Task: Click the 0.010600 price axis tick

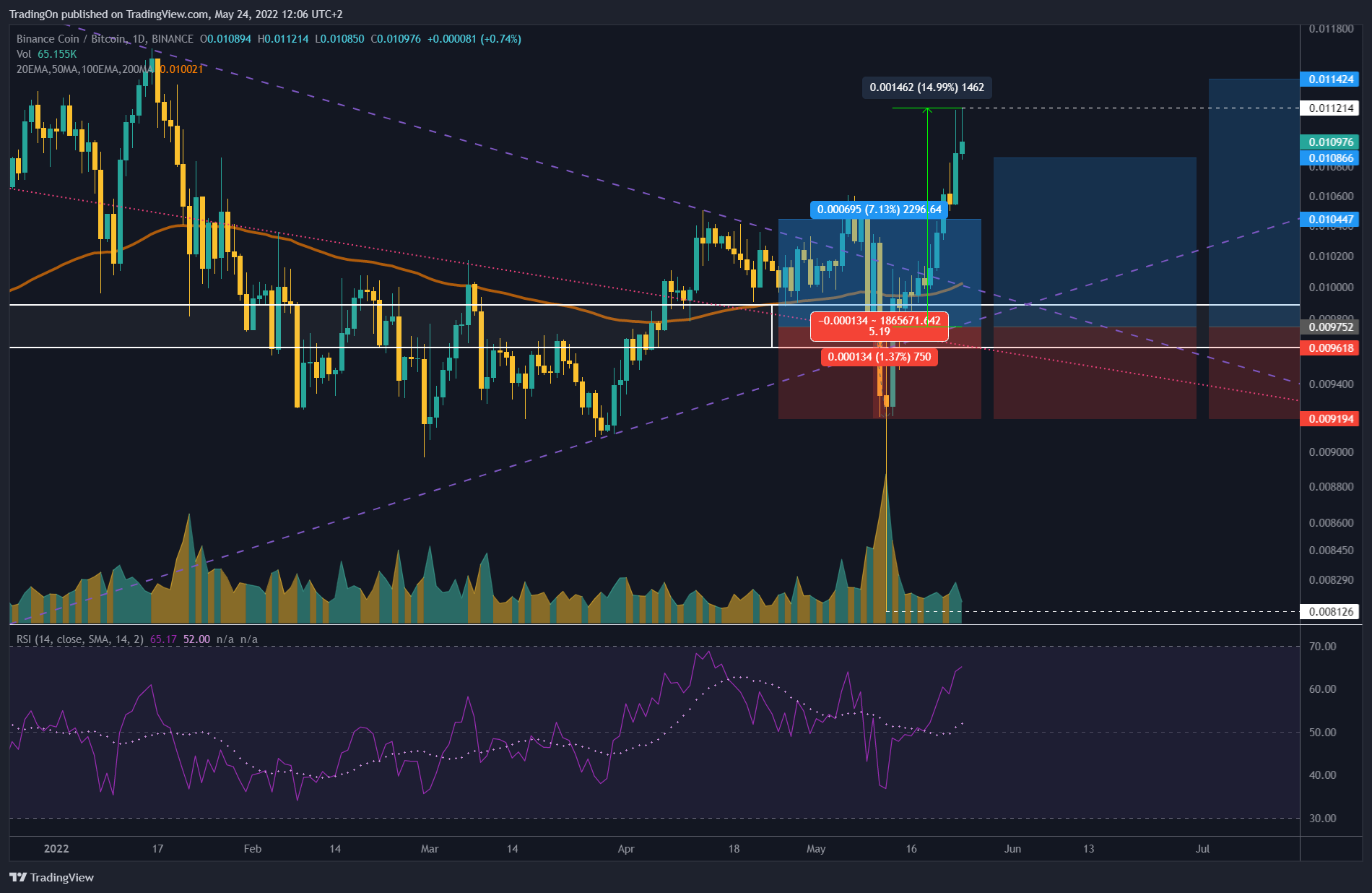Action: click(x=1331, y=197)
